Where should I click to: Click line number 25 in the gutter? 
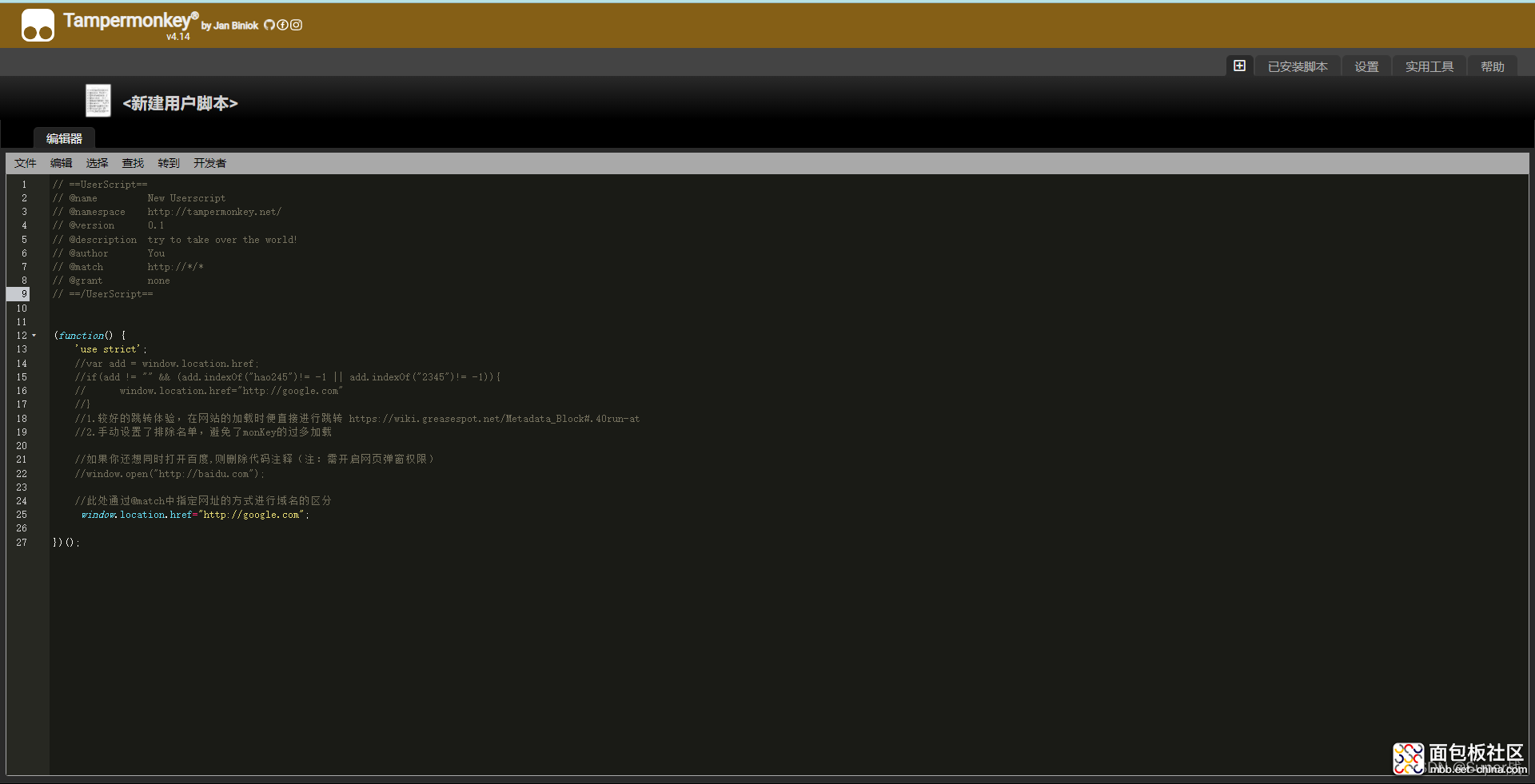[22, 515]
